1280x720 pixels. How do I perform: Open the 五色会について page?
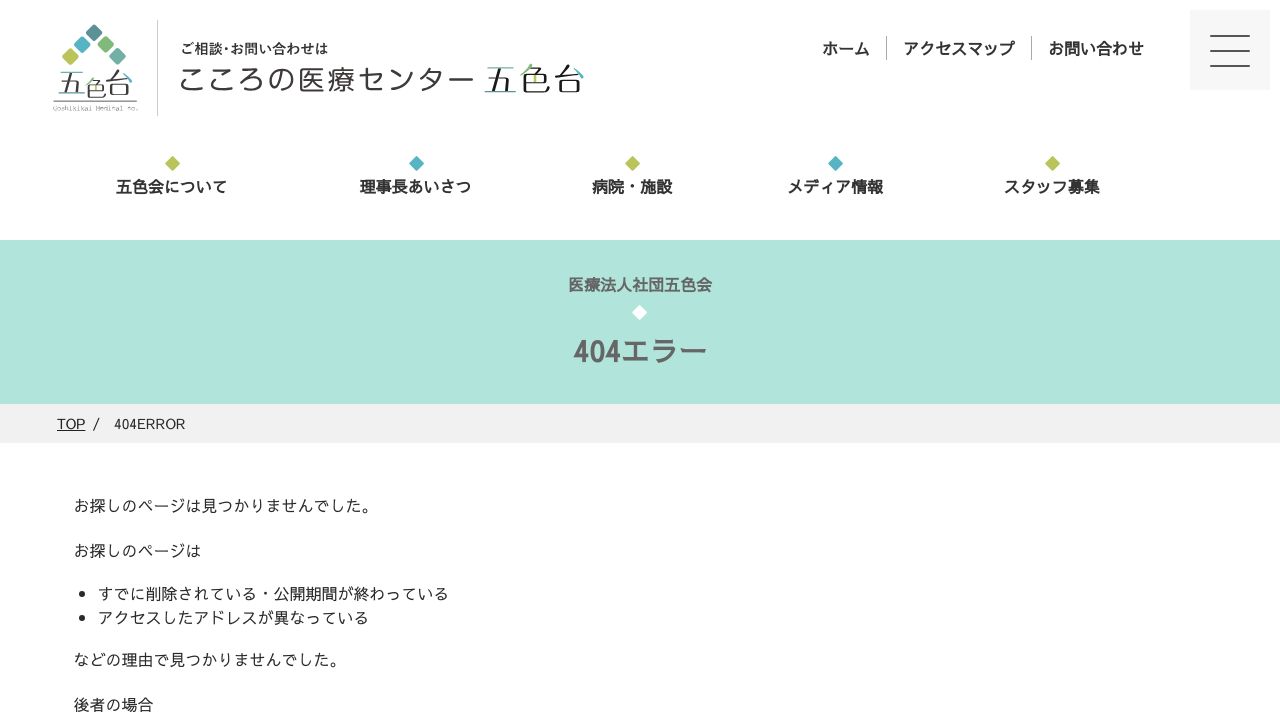172,187
